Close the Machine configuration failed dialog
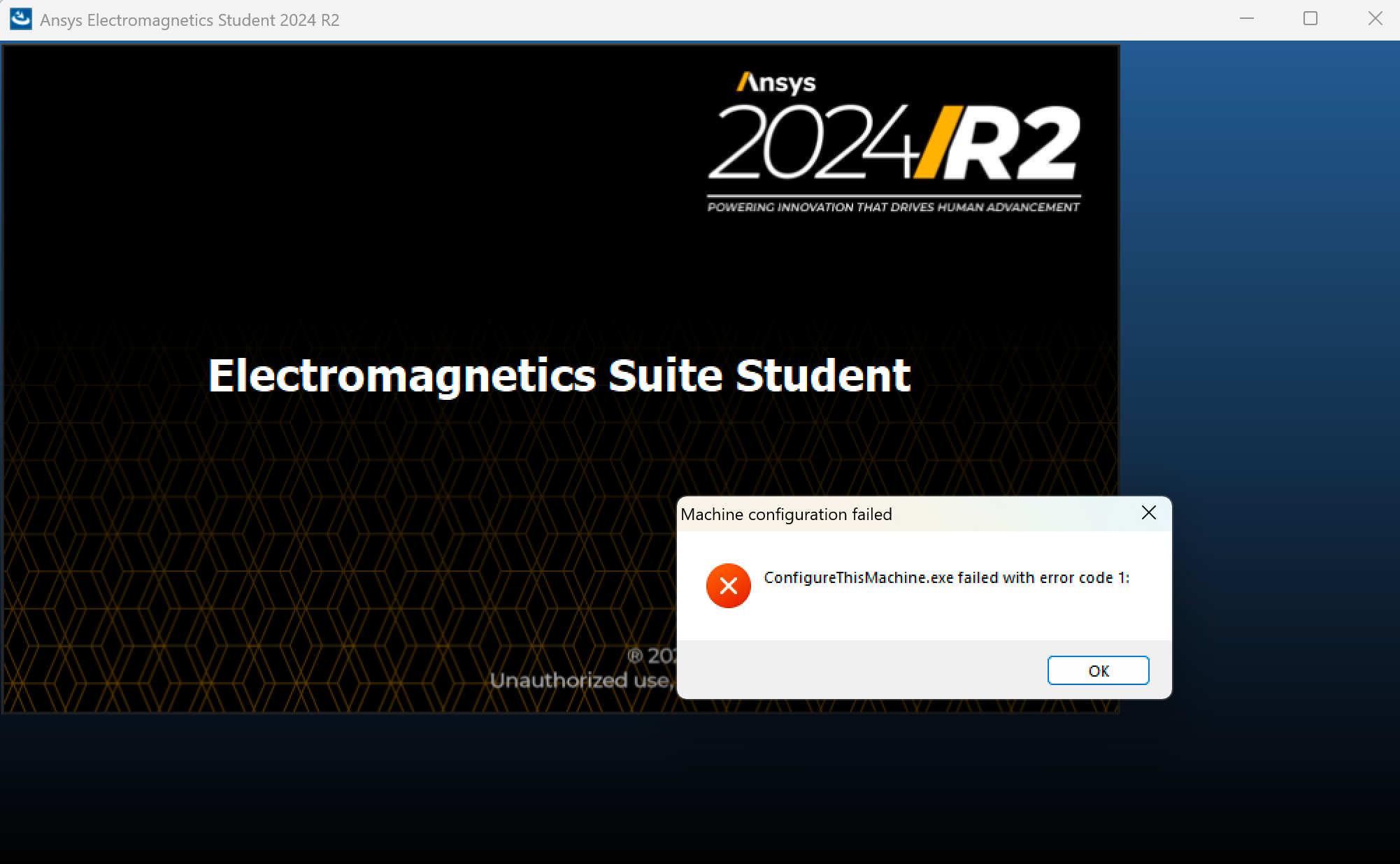Screen dimensions: 1400x864 [1148, 513]
